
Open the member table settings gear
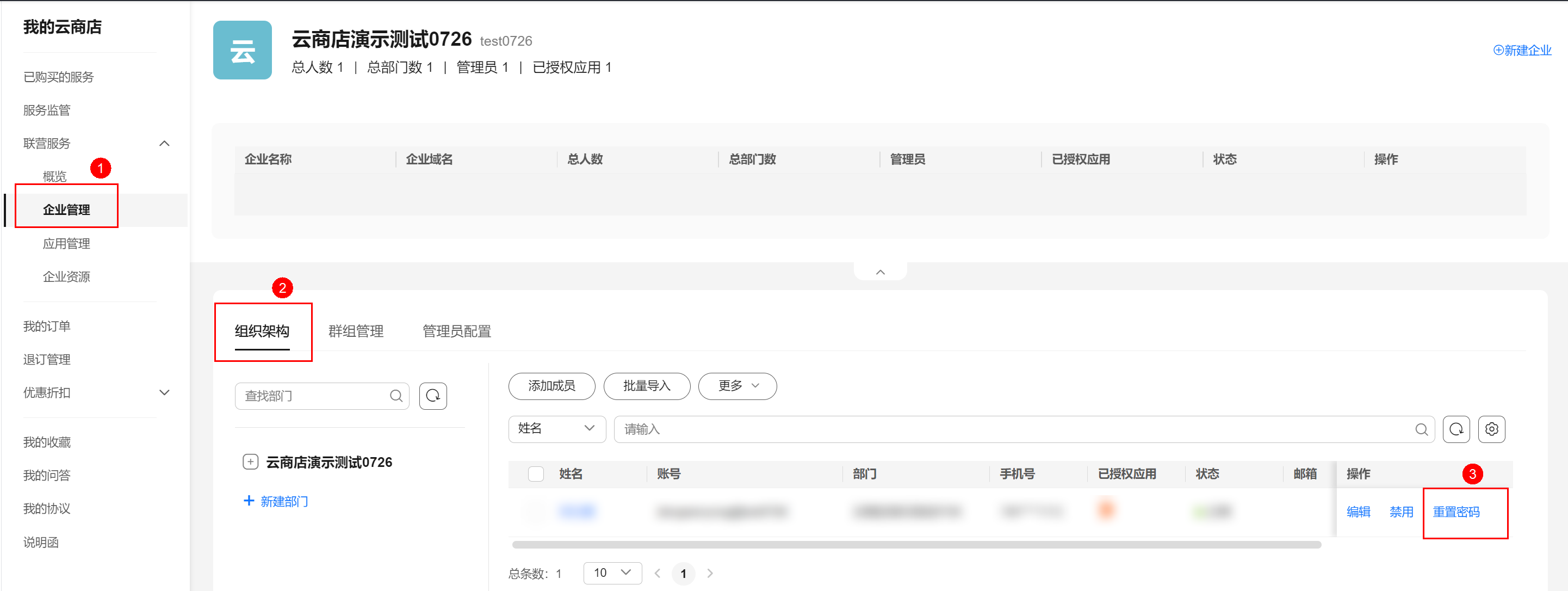tap(1491, 429)
